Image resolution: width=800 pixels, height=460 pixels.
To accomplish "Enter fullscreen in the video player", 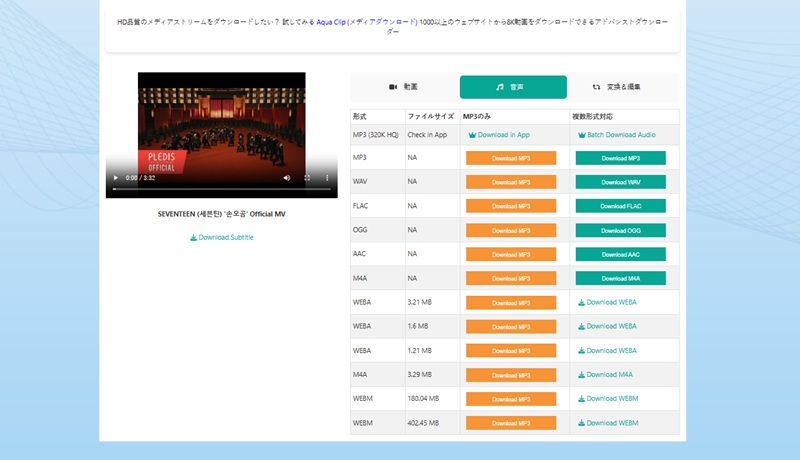I will 308,177.
